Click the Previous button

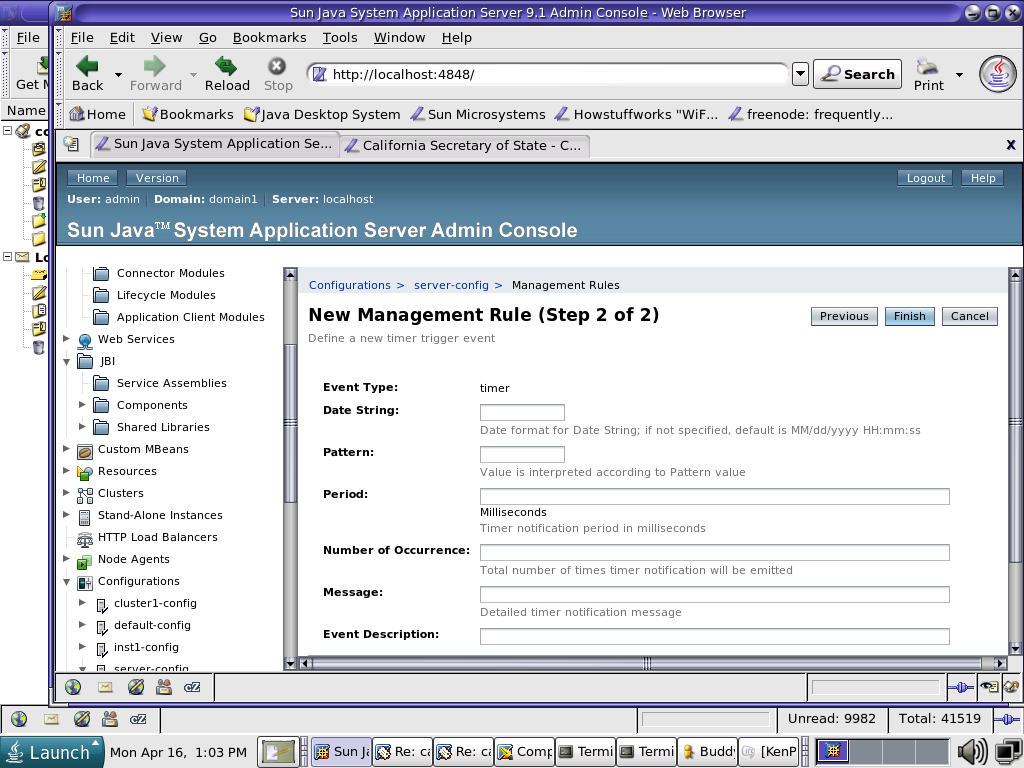pyautogui.click(x=844, y=316)
